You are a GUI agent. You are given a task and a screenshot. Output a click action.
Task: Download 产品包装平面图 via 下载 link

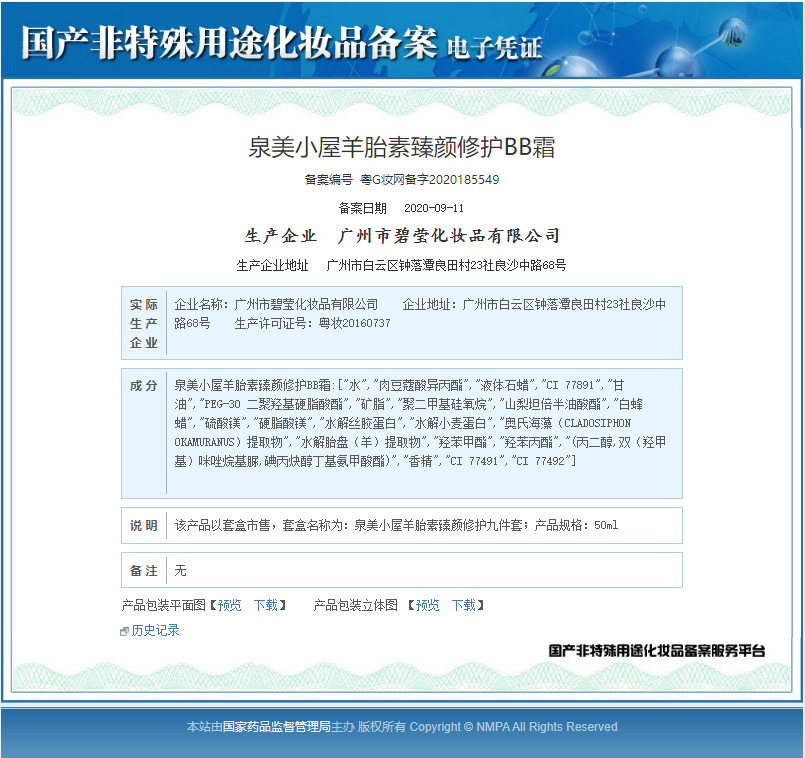(x=265, y=605)
